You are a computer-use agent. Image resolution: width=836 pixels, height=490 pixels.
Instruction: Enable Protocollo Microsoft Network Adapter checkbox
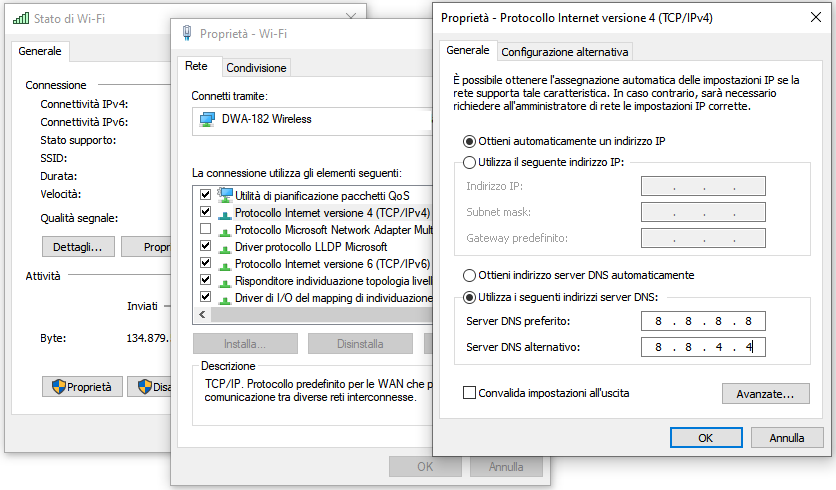tap(206, 230)
